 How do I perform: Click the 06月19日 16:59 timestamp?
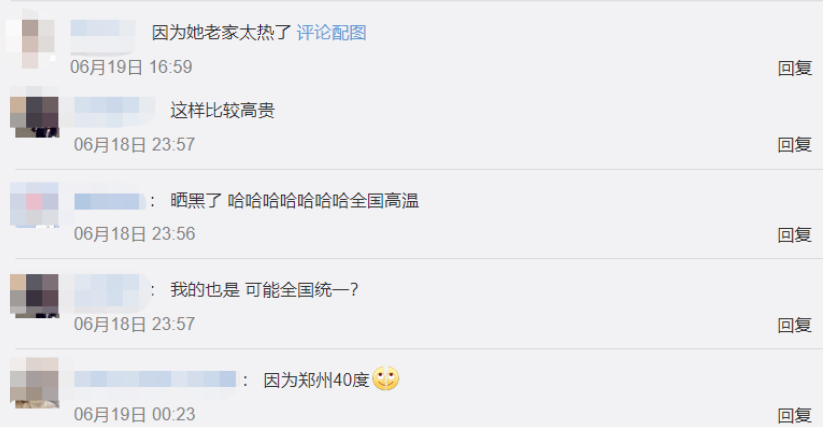pyautogui.click(x=131, y=67)
